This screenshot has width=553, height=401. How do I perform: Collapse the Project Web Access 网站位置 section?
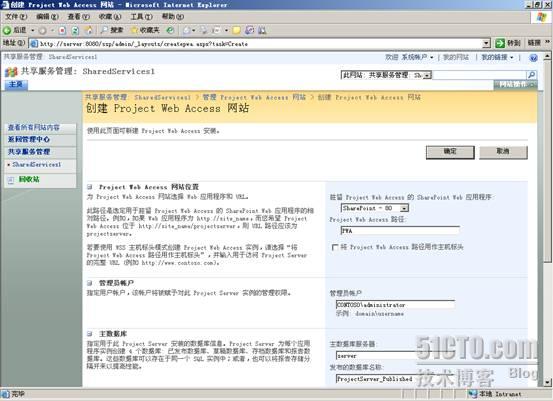click(90, 187)
